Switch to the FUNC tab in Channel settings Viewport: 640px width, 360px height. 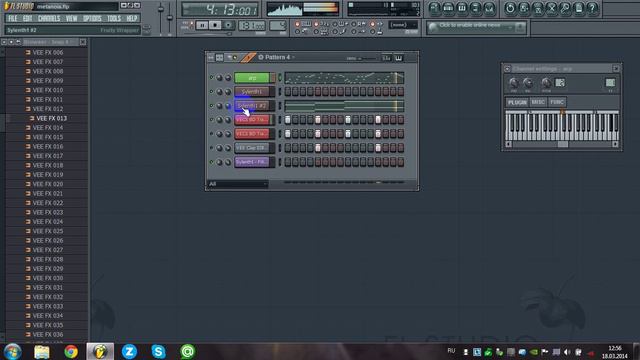[557, 102]
